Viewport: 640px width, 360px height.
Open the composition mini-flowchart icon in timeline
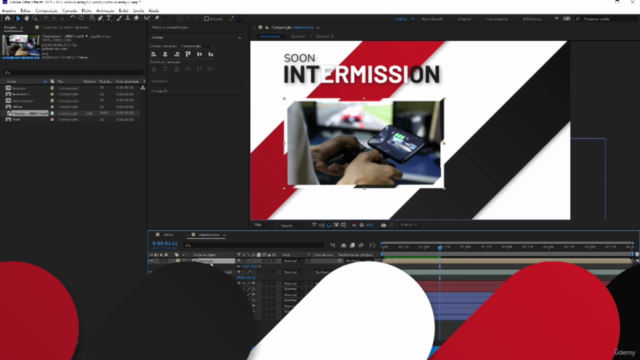[333, 245]
